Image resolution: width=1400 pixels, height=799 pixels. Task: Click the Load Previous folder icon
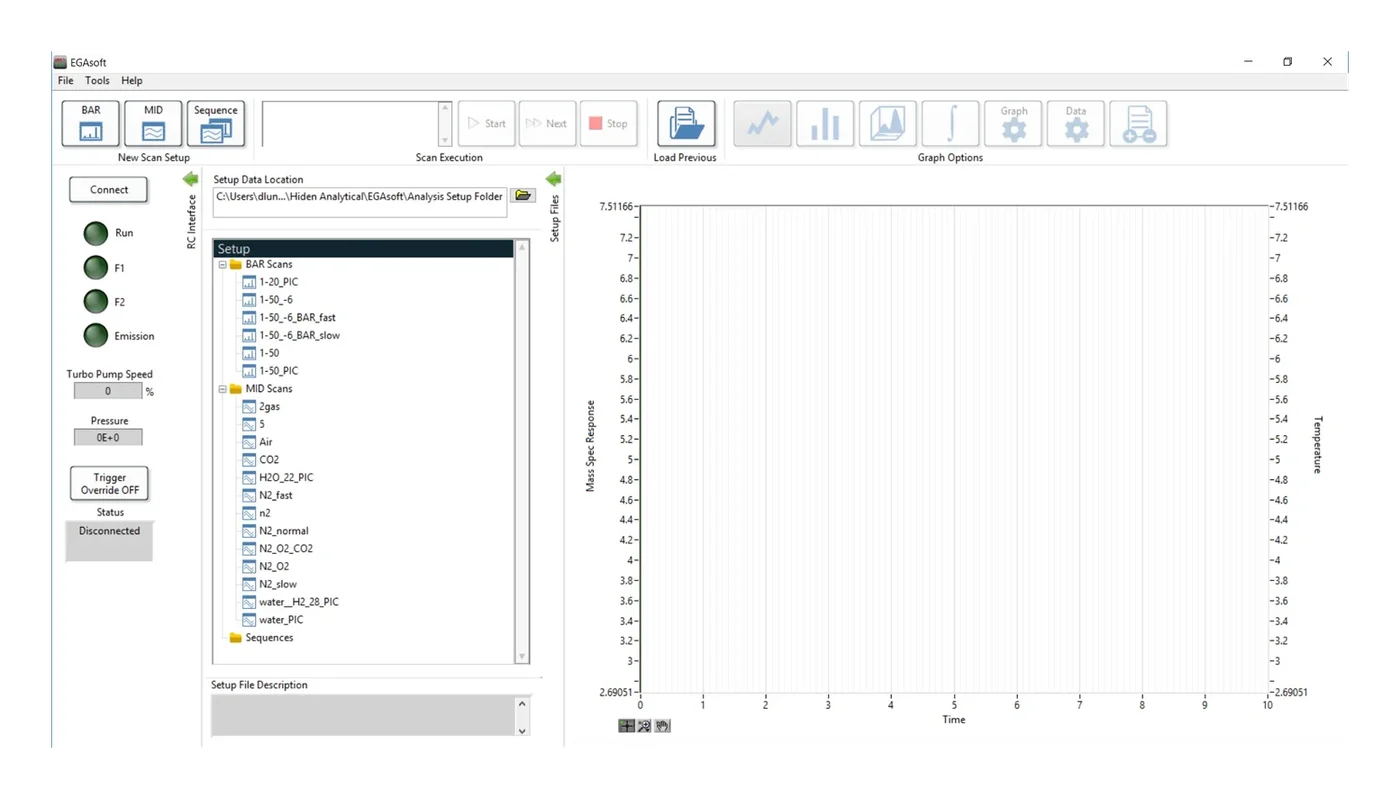coord(686,124)
